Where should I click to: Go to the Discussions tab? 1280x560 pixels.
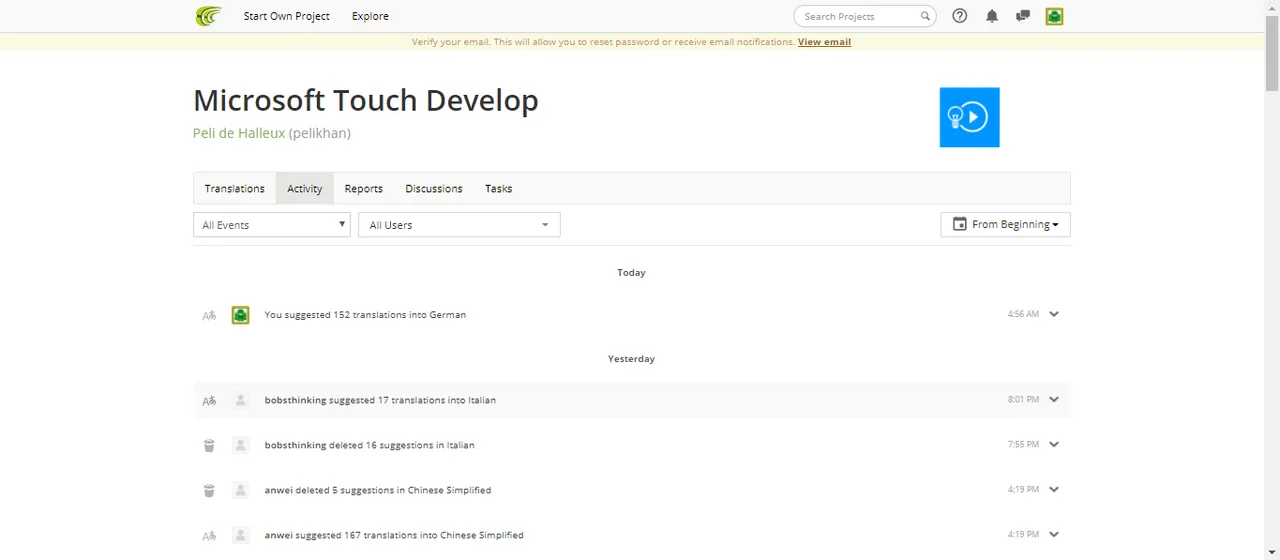click(x=434, y=188)
